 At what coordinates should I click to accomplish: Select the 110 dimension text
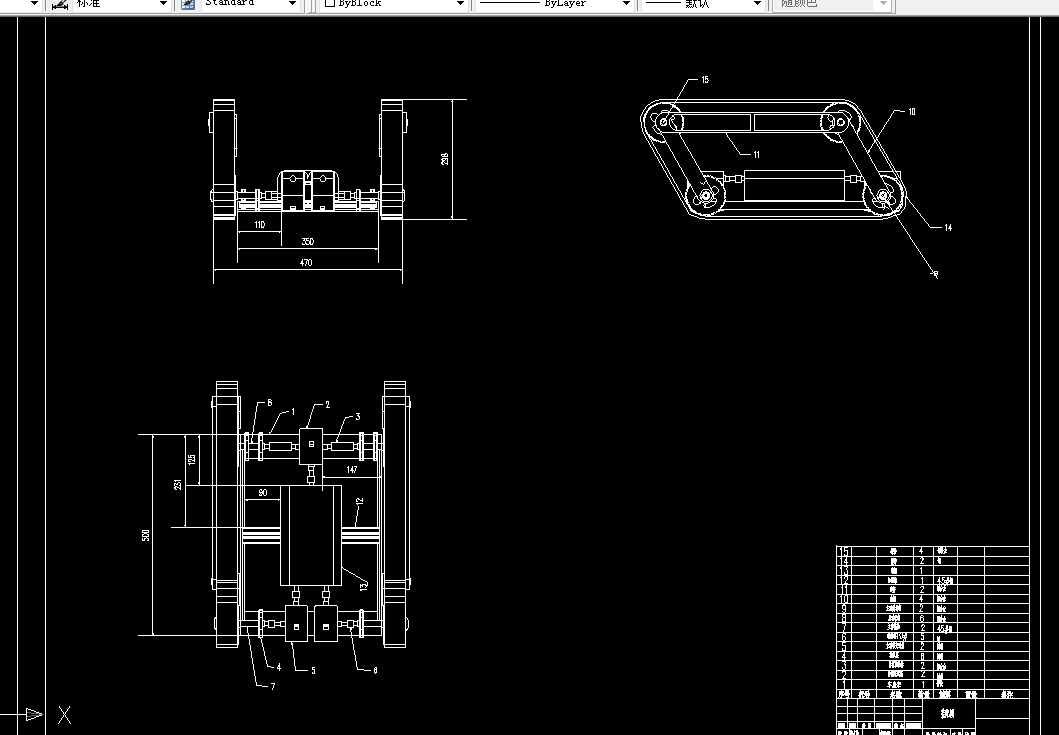click(x=259, y=224)
